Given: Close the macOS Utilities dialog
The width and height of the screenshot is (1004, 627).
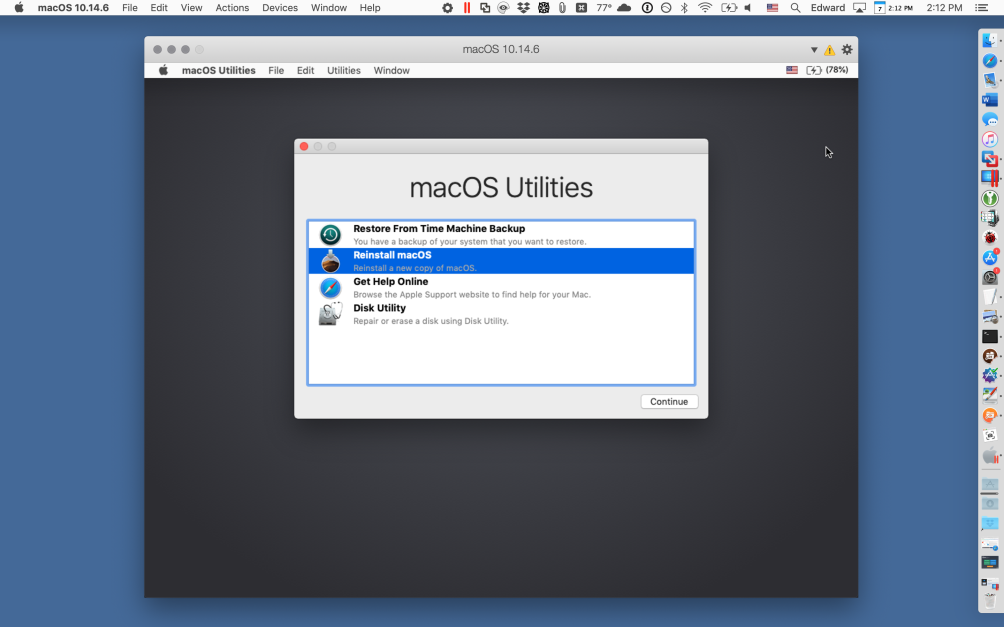Looking at the screenshot, I should (x=304, y=147).
